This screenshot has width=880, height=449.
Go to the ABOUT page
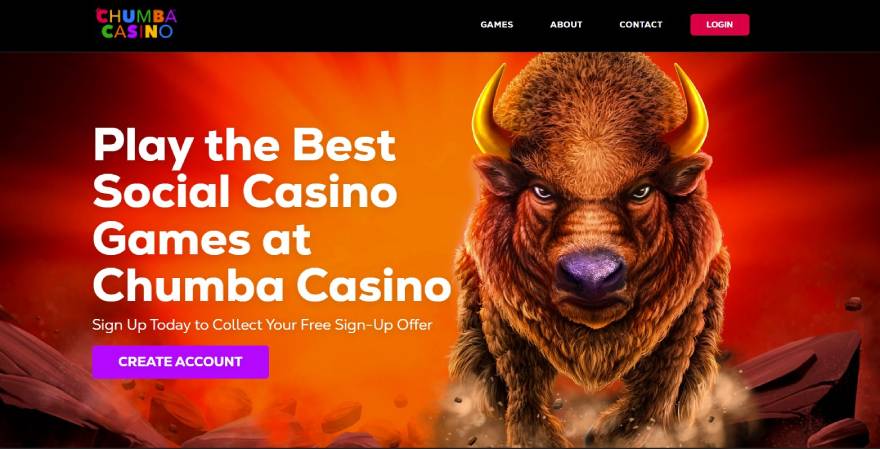coord(566,25)
